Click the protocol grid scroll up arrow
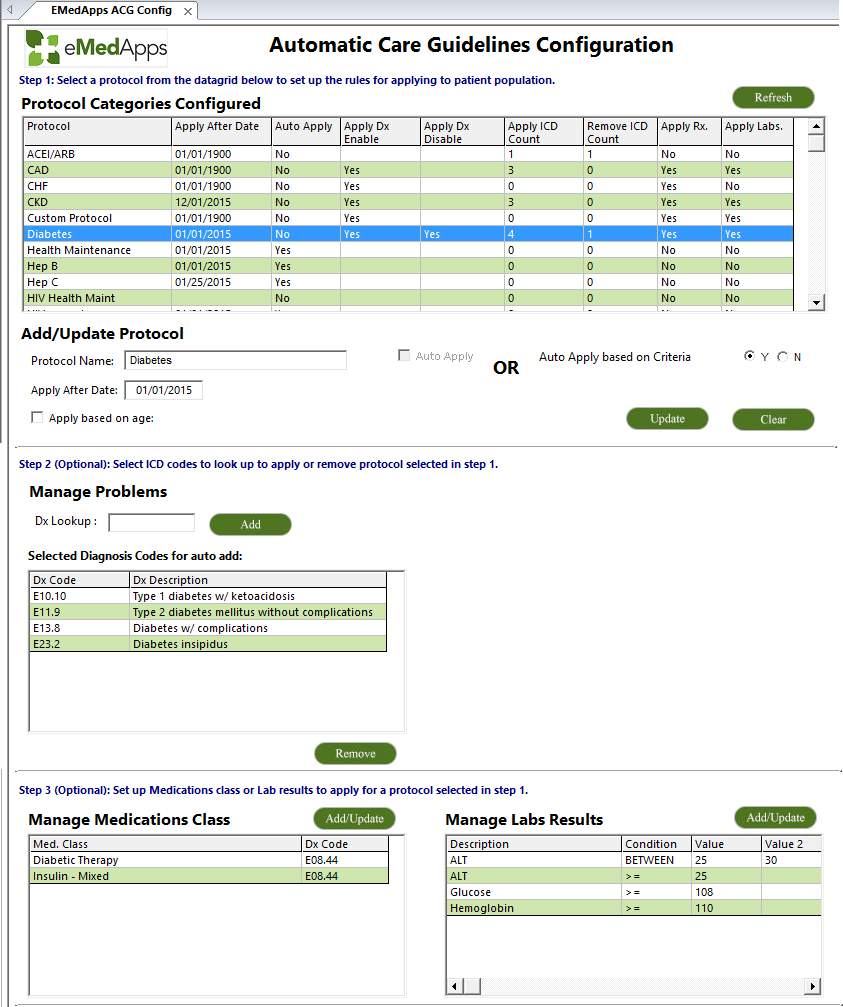 (x=816, y=126)
